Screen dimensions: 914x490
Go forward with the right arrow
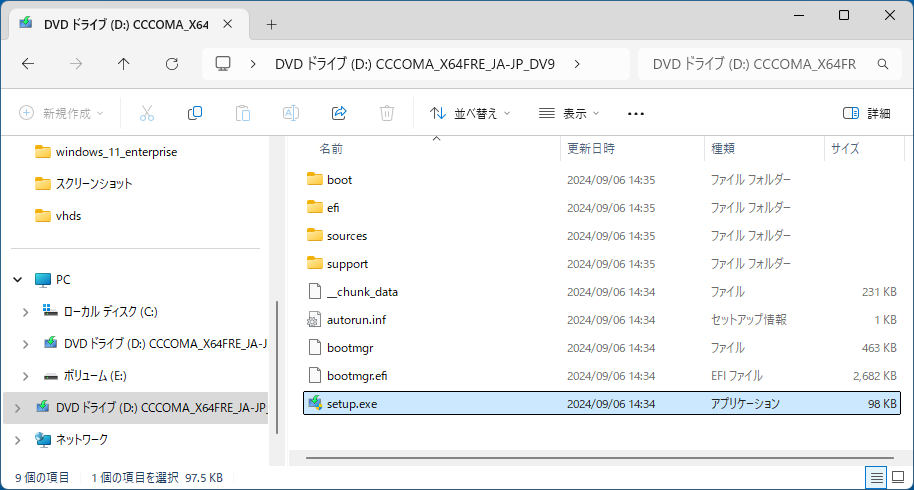coord(76,64)
